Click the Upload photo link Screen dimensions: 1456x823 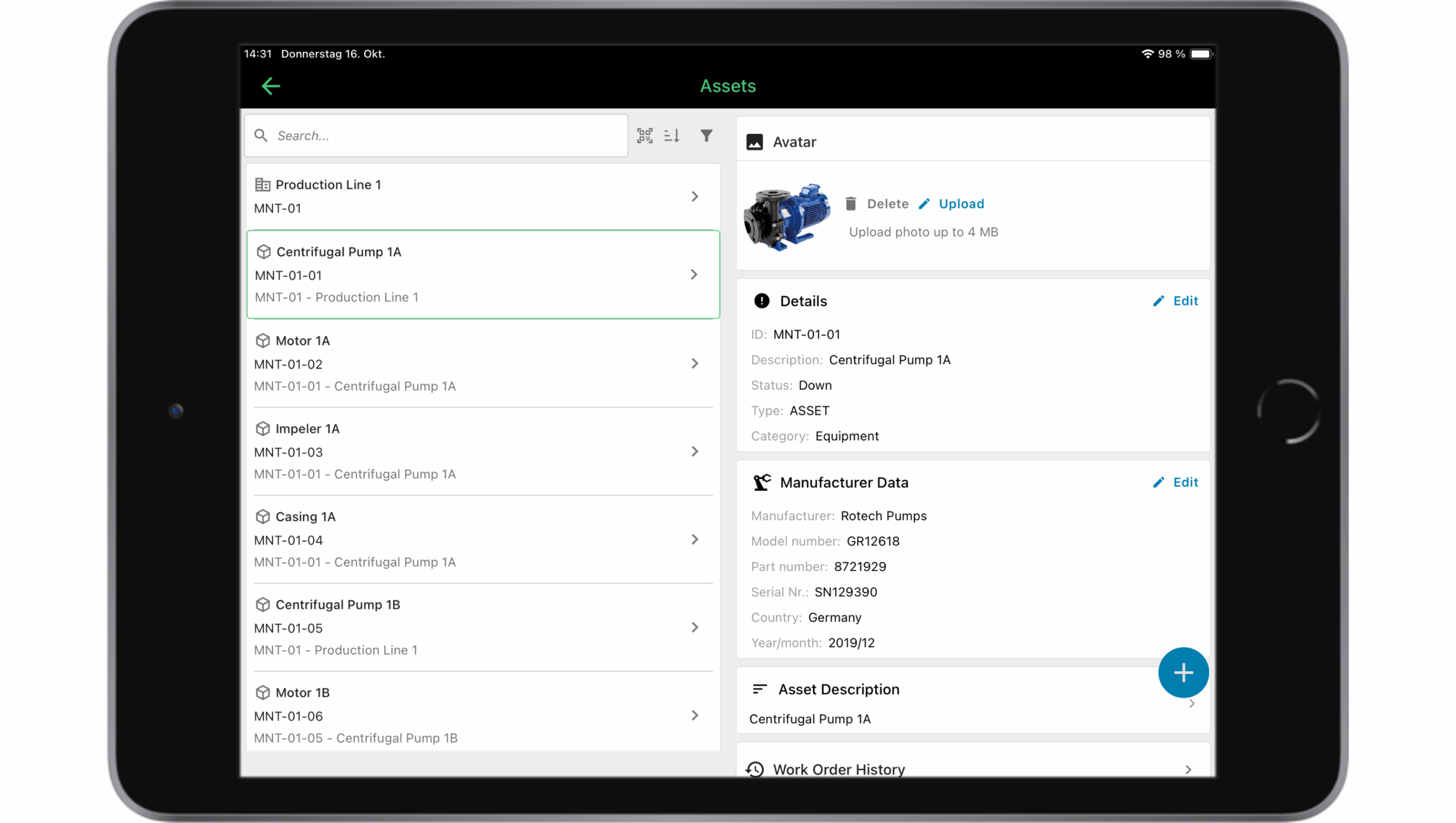[x=961, y=204]
